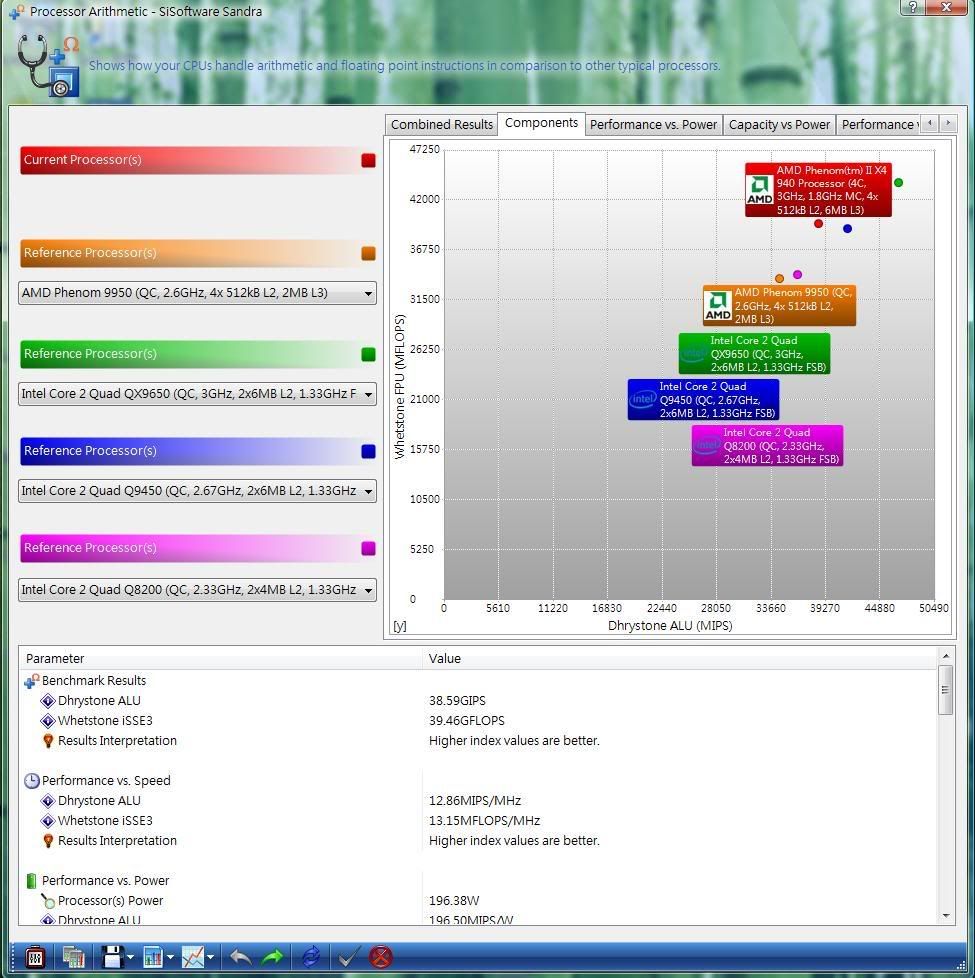Image resolution: width=975 pixels, height=978 pixels.
Task: Click the Intel logo on Q8200 chart label
Action: (x=707, y=445)
